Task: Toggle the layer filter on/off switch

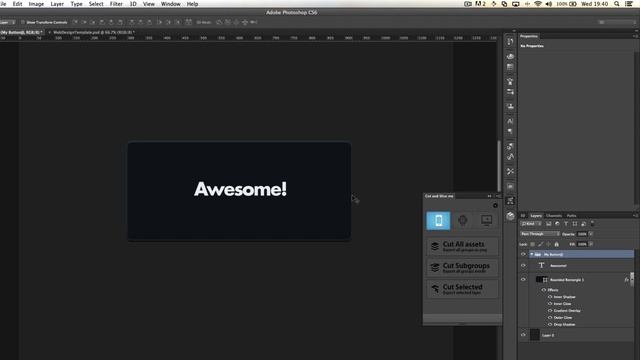Action: pos(592,223)
